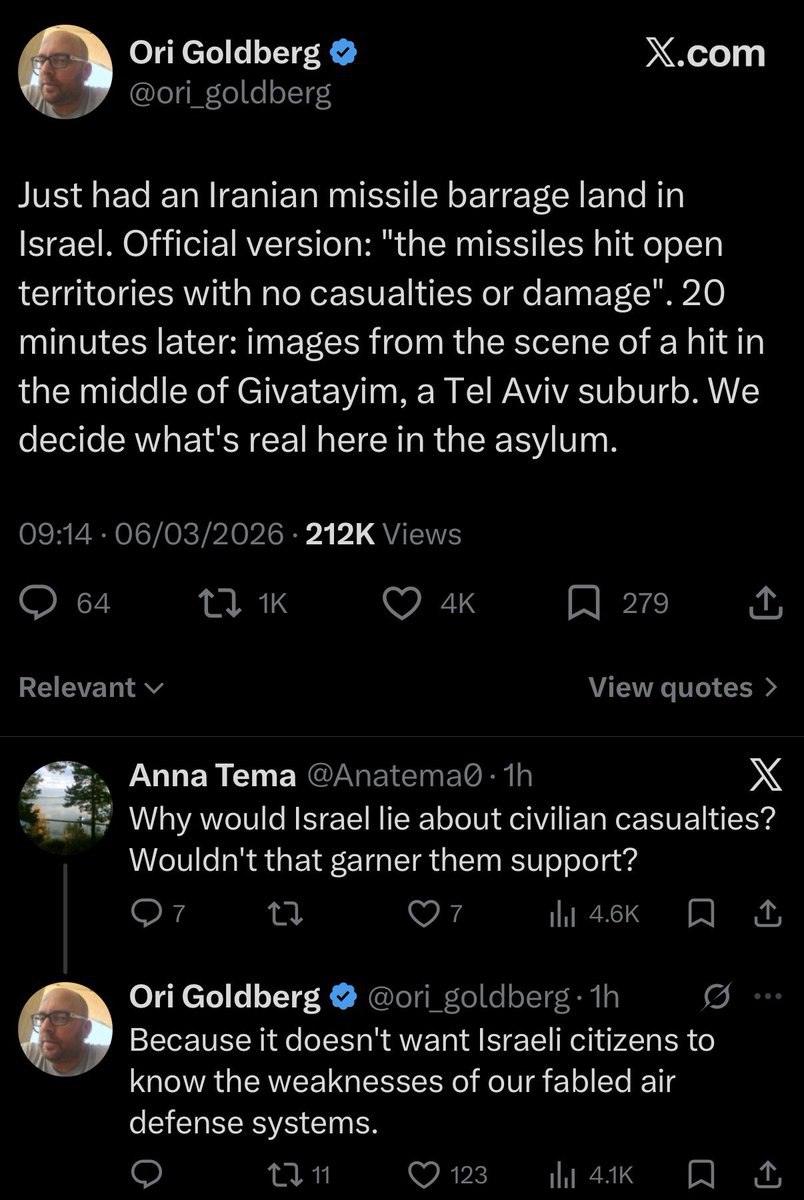Screen dimensions: 804x1200
Task: Open View quotes for this post
Action: tap(682, 687)
